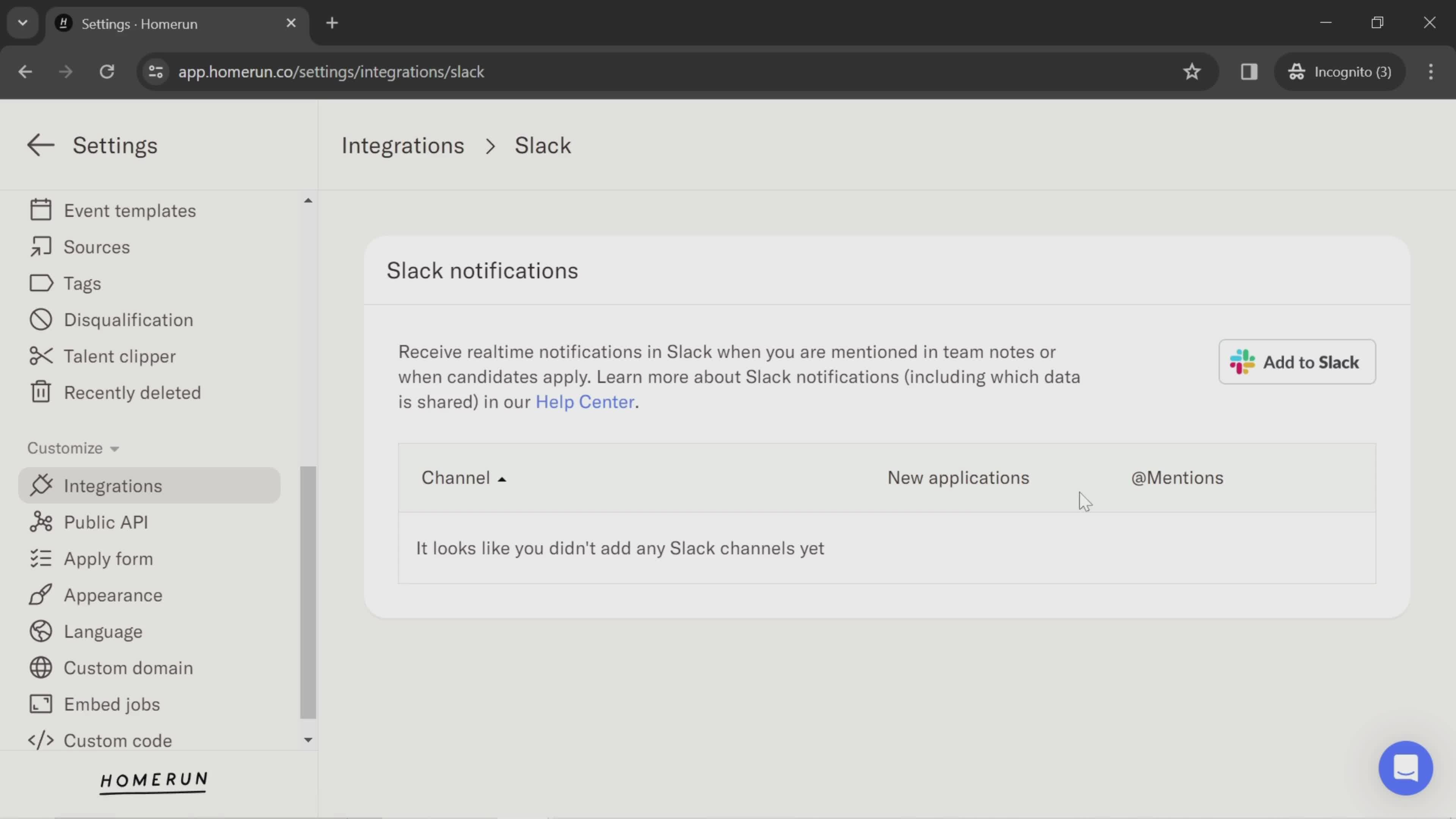
Task: Click Integrations breadcrumb link
Action: point(402,145)
